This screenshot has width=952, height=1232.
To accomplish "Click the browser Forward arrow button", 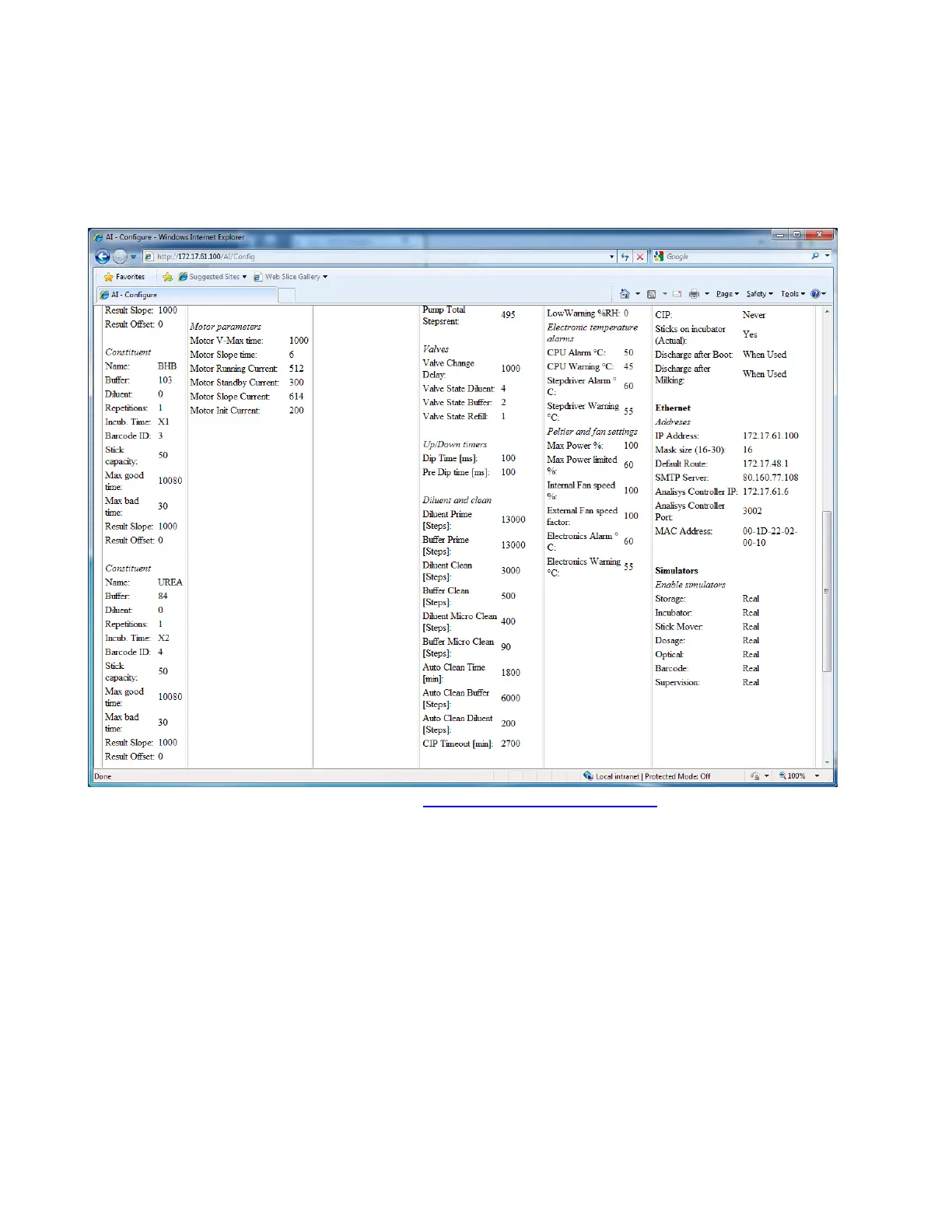I will 120,257.
